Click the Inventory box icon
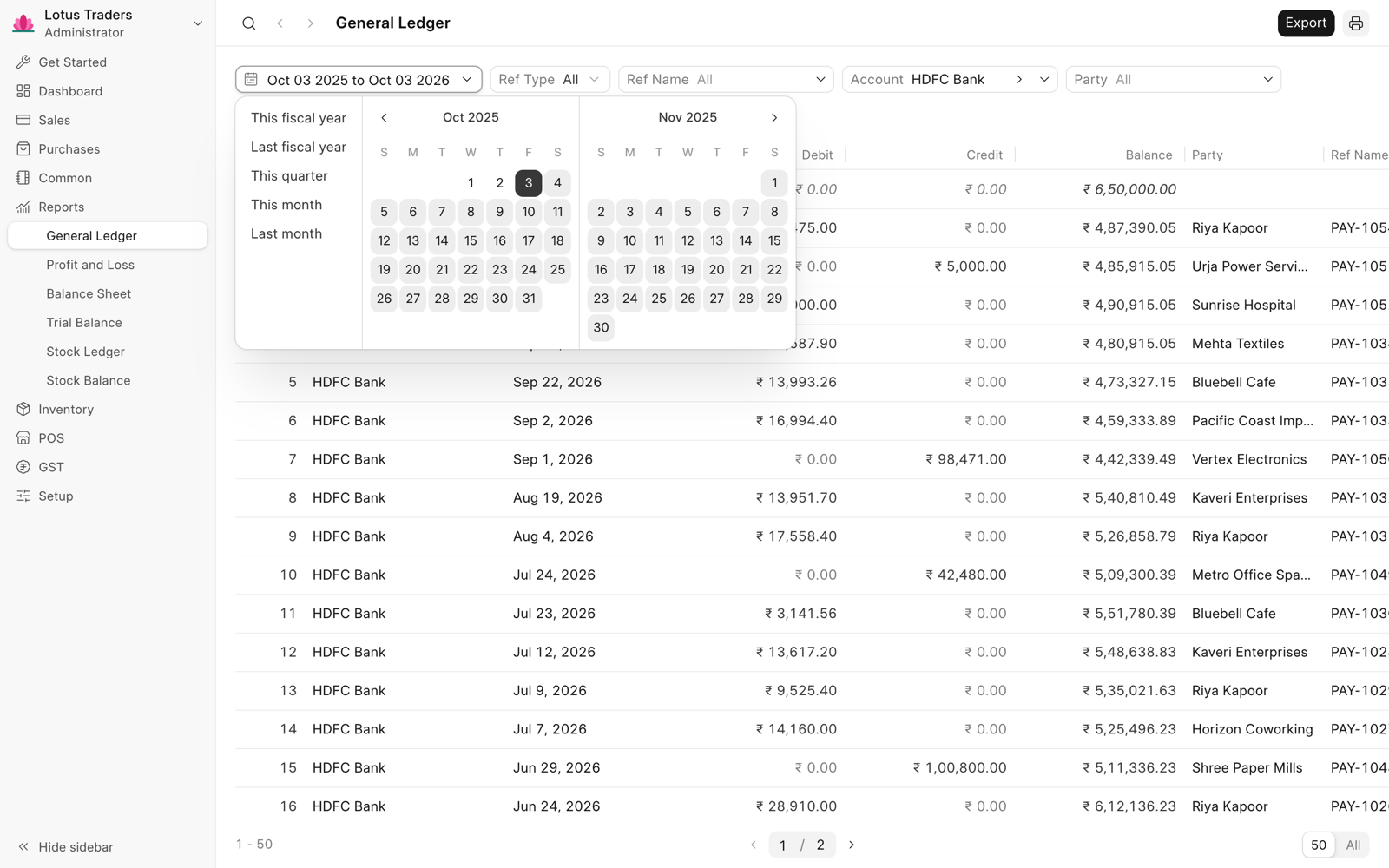Screen dimensions: 1389x868 coord(23,410)
